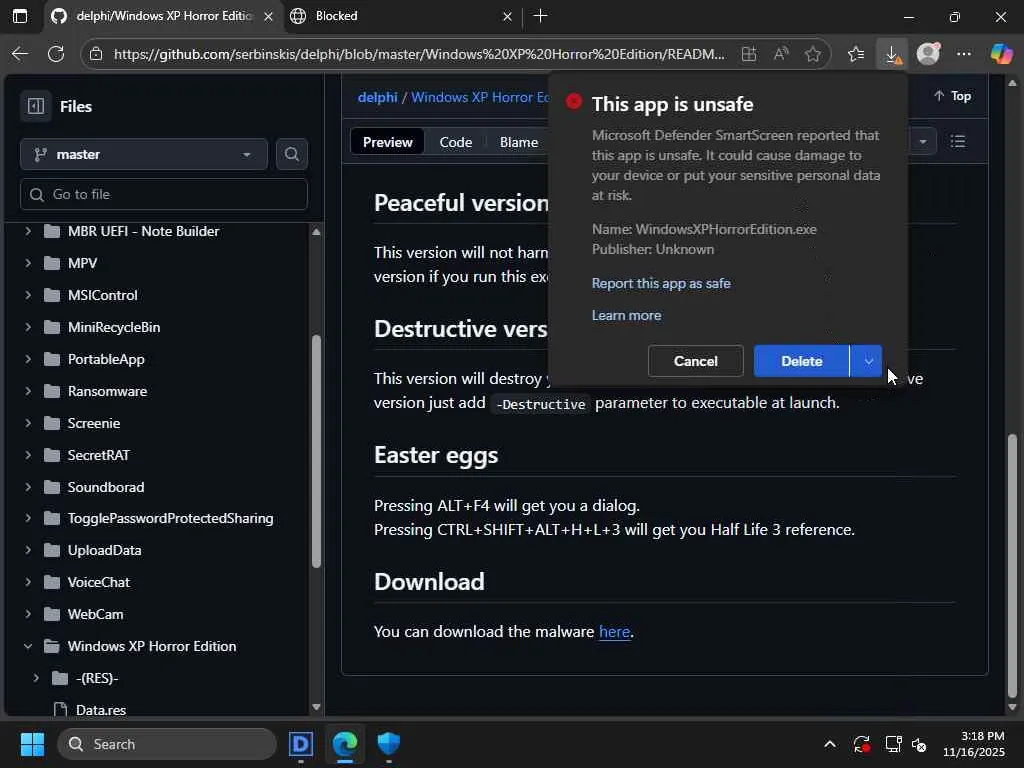
Task: Open the Downloads icon with warning
Action: coord(892,54)
